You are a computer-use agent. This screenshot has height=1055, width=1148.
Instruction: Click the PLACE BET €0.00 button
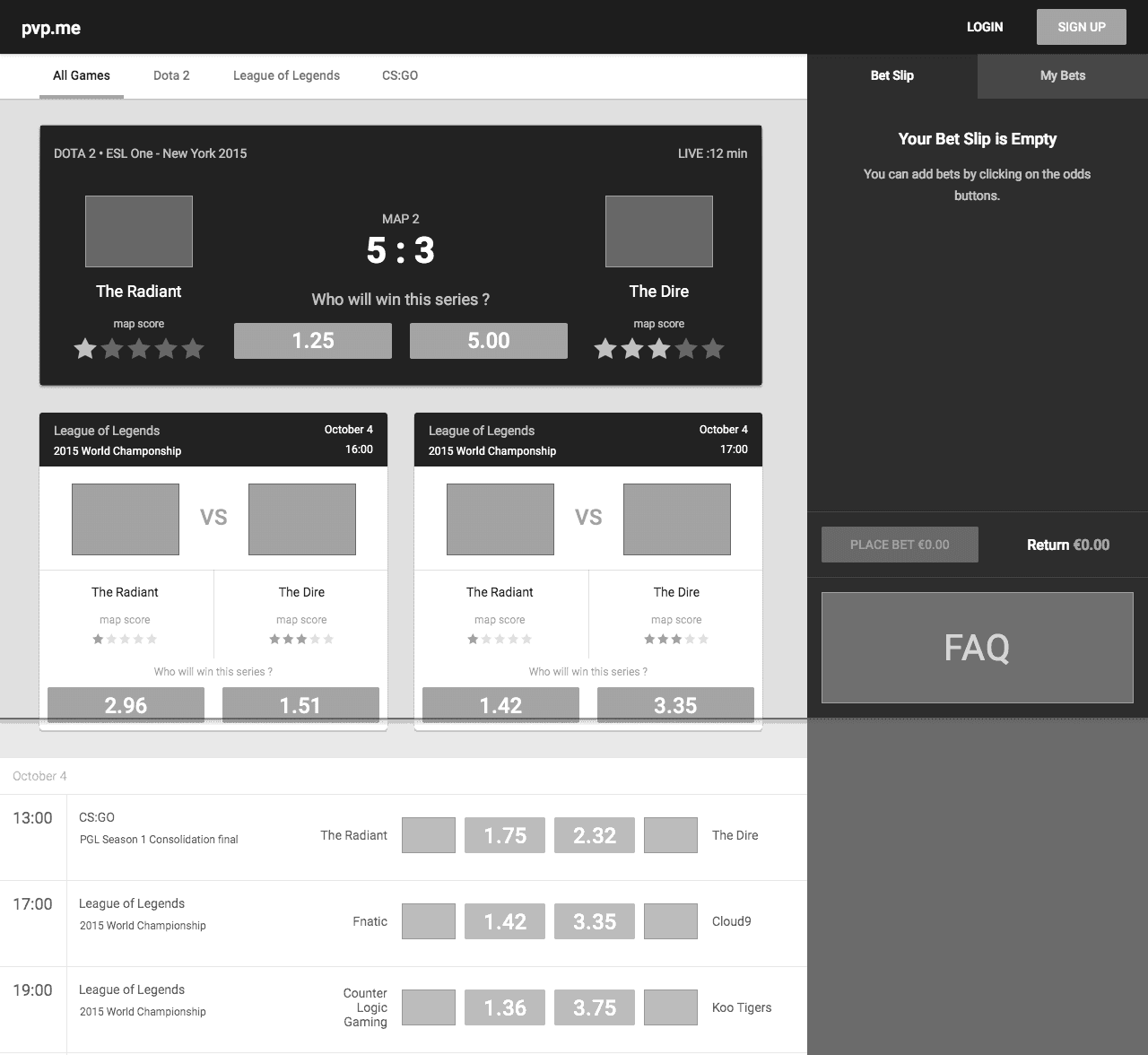tap(900, 545)
